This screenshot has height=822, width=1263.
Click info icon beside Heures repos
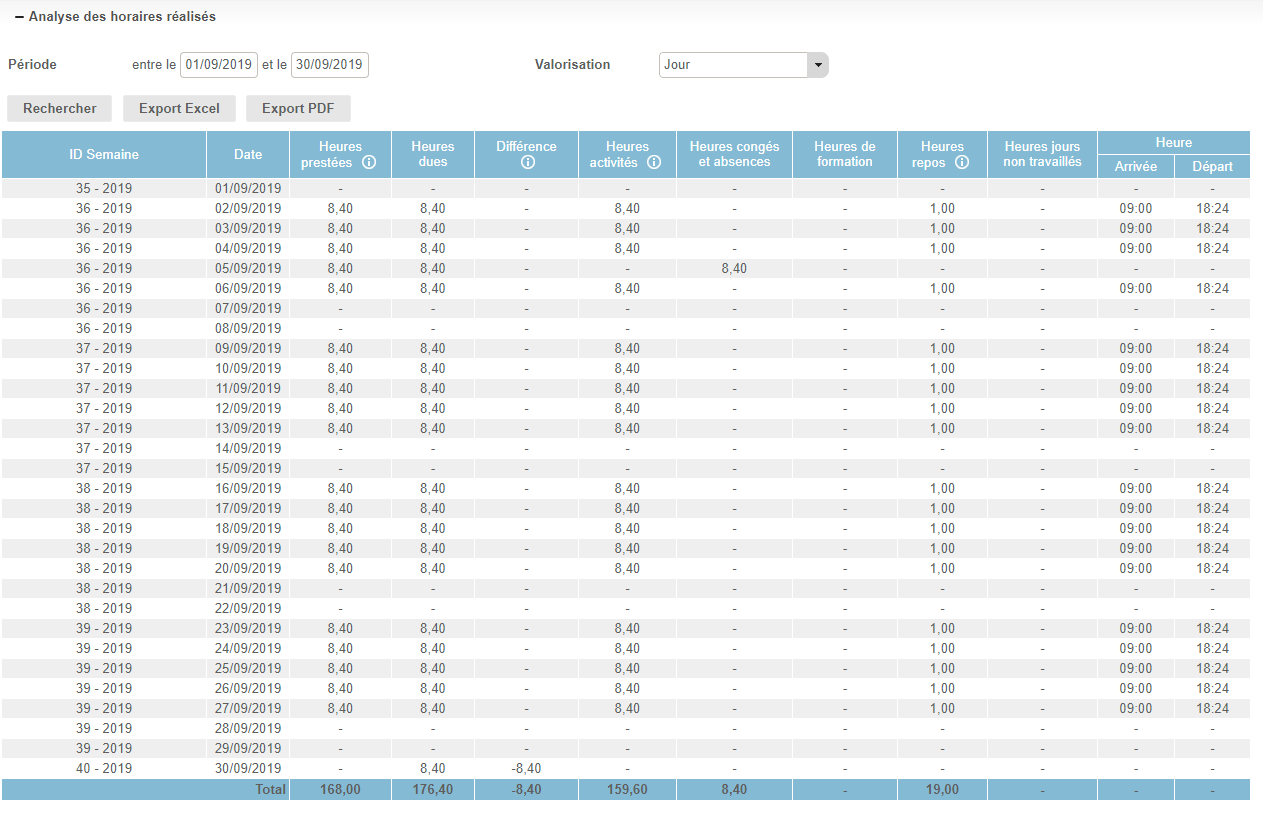[962, 162]
